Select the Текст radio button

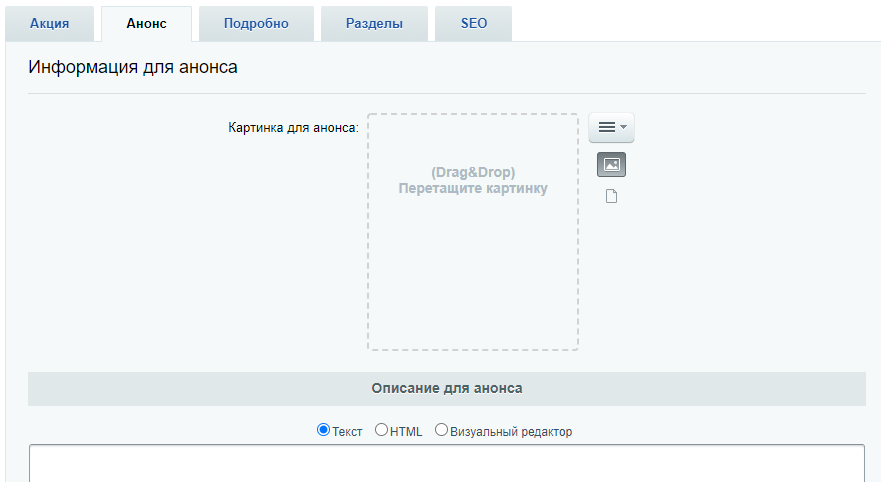click(x=323, y=430)
